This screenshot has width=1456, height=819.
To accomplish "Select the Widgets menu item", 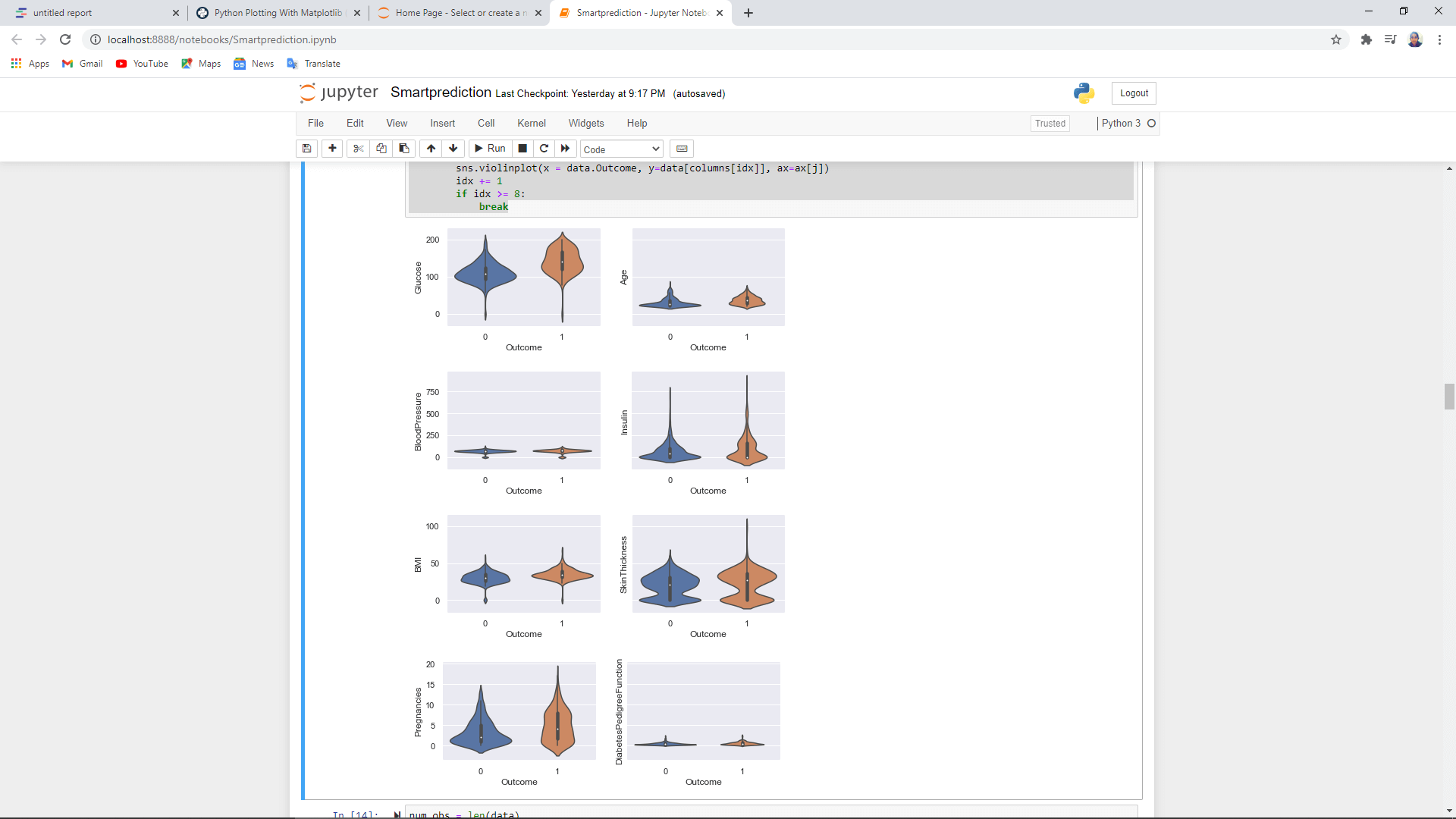I will pos(586,123).
